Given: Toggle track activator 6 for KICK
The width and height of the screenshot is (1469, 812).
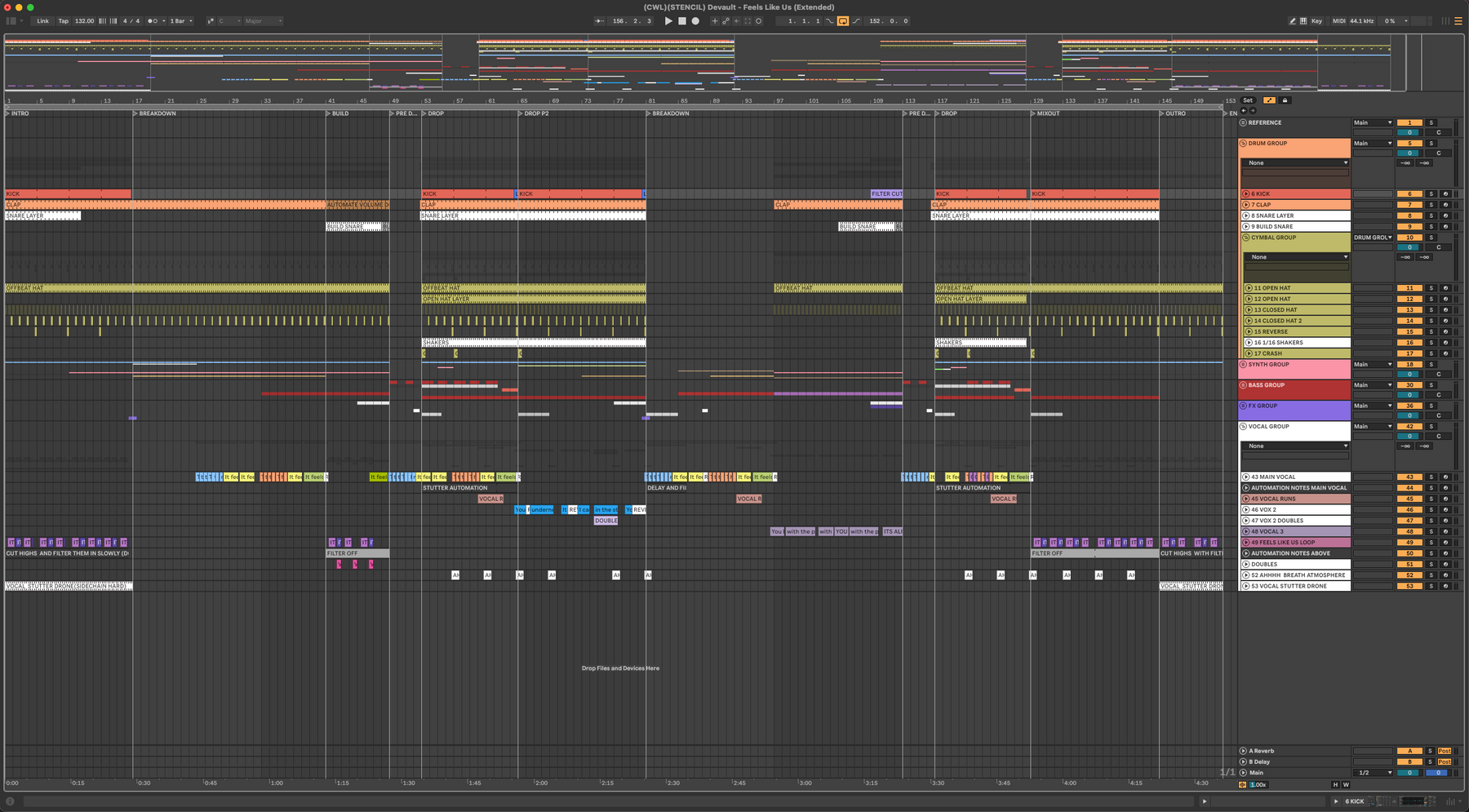Looking at the screenshot, I should tap(1409, 194).
